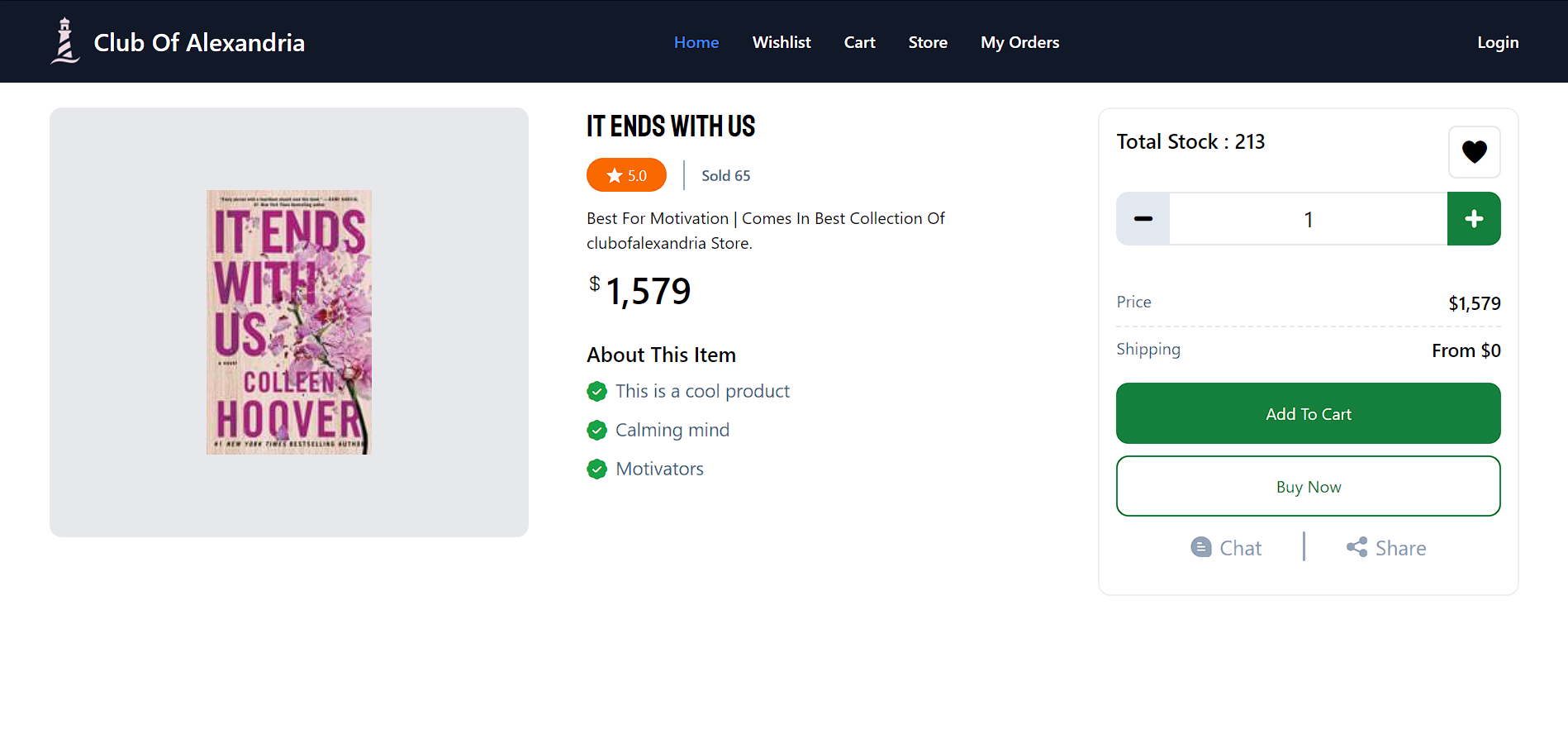
Task: Click the 'About This Item' heading
Action: 662,355
